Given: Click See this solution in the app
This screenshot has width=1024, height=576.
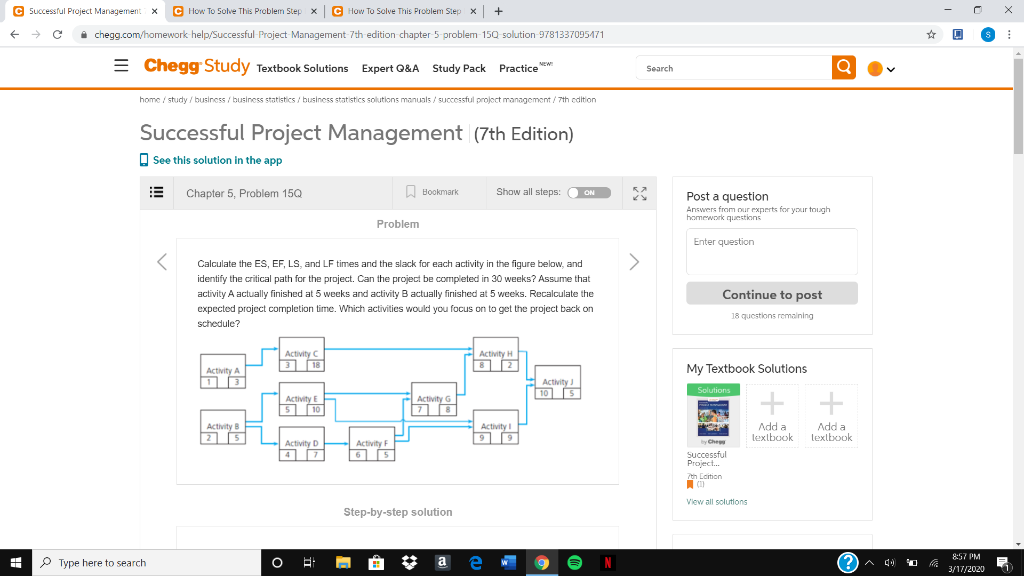Looking at the screenshot, I should [x=211, y=160].
